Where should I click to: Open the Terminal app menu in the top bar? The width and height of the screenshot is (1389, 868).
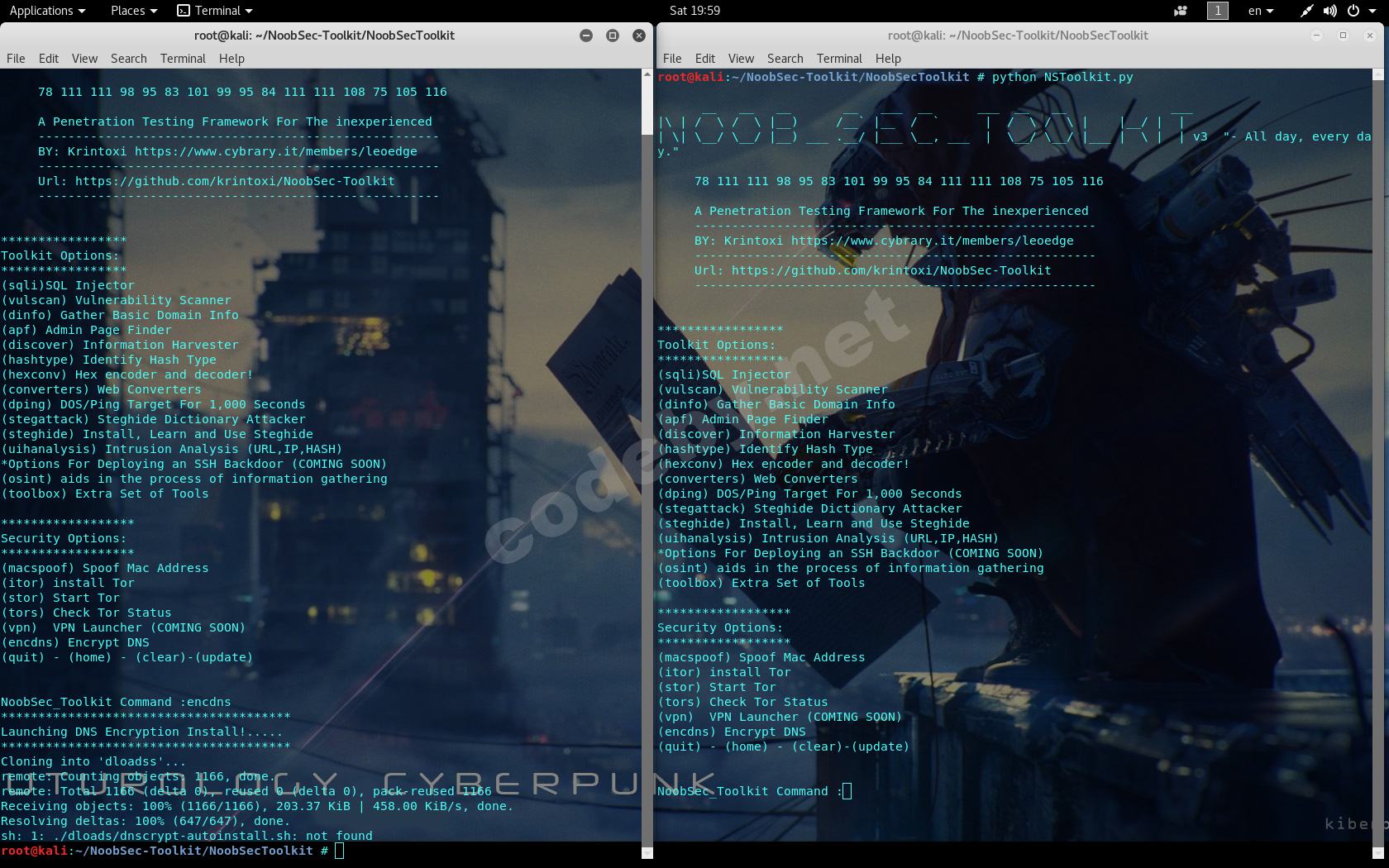pos(215,11)
